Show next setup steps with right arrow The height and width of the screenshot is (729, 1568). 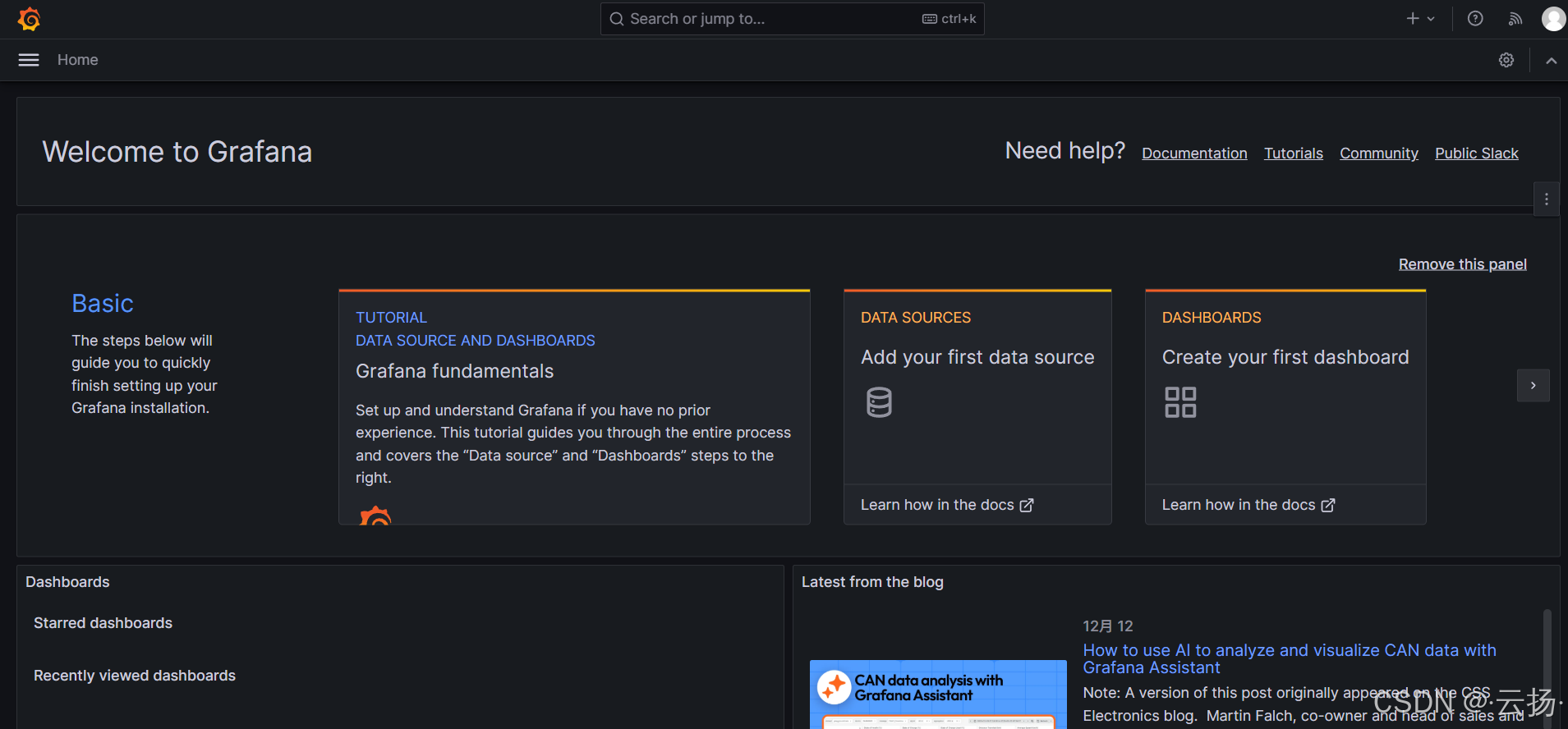[x=1533, y=386]
